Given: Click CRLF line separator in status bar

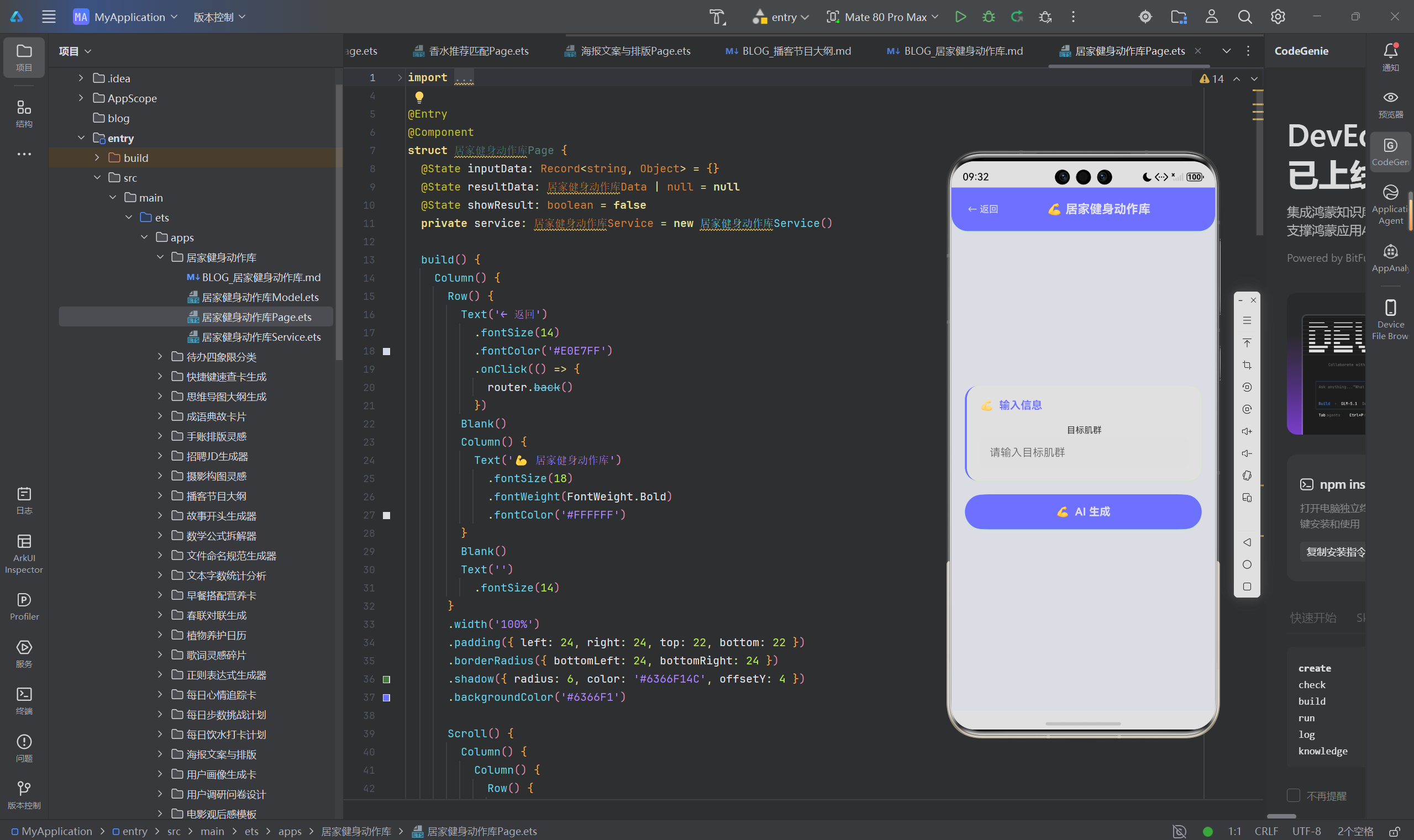Looking at the screenshot, I should pyautogui.click(x=1266, y=831).
